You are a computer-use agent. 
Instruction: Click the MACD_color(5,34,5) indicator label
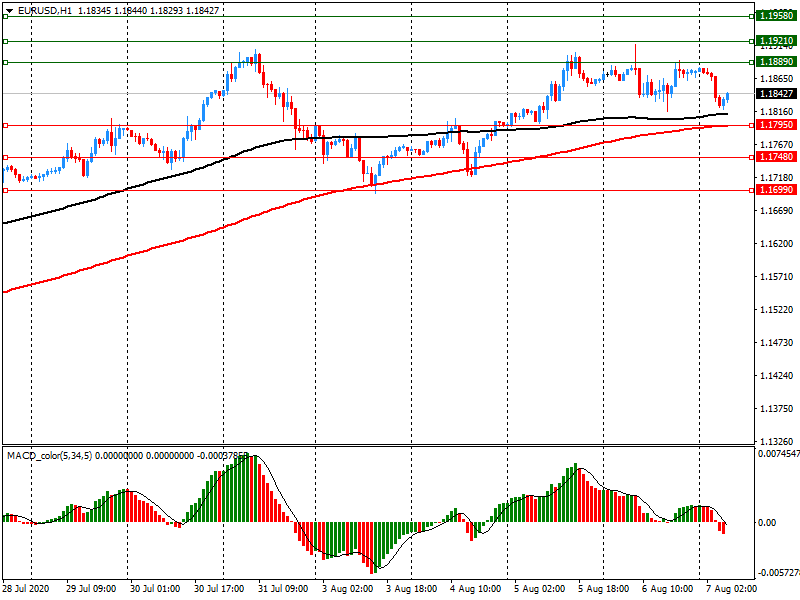point(49,455)
